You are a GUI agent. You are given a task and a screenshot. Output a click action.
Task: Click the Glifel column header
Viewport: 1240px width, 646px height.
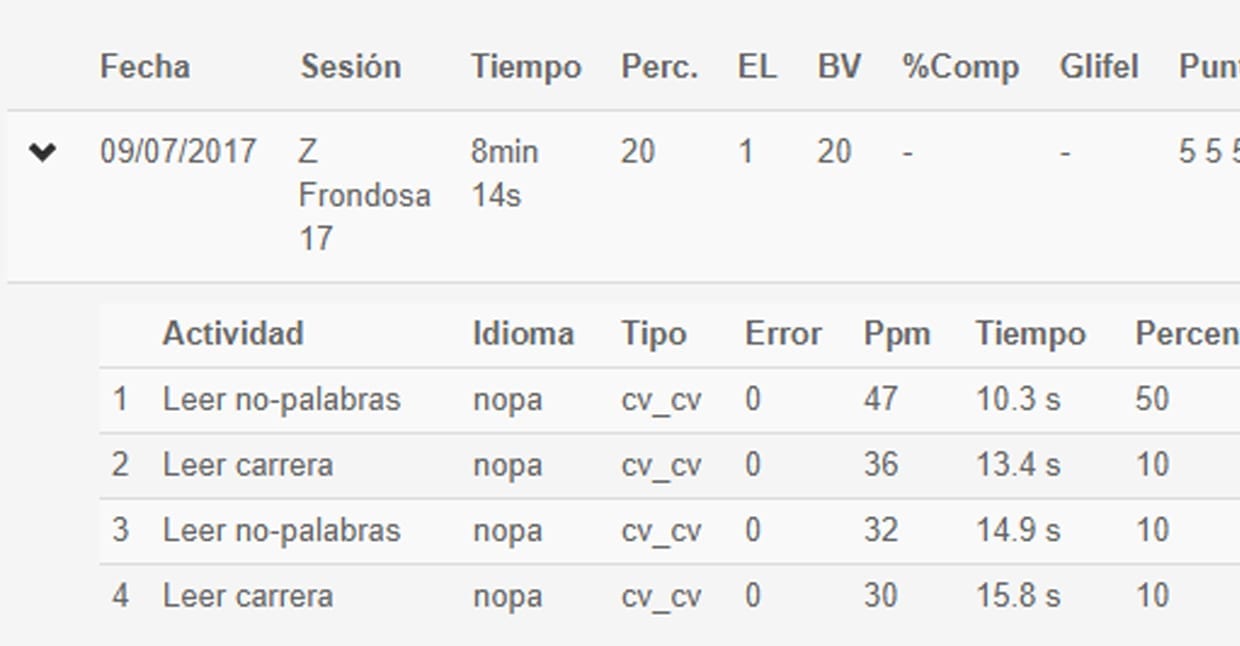[x=1099, y=67]
